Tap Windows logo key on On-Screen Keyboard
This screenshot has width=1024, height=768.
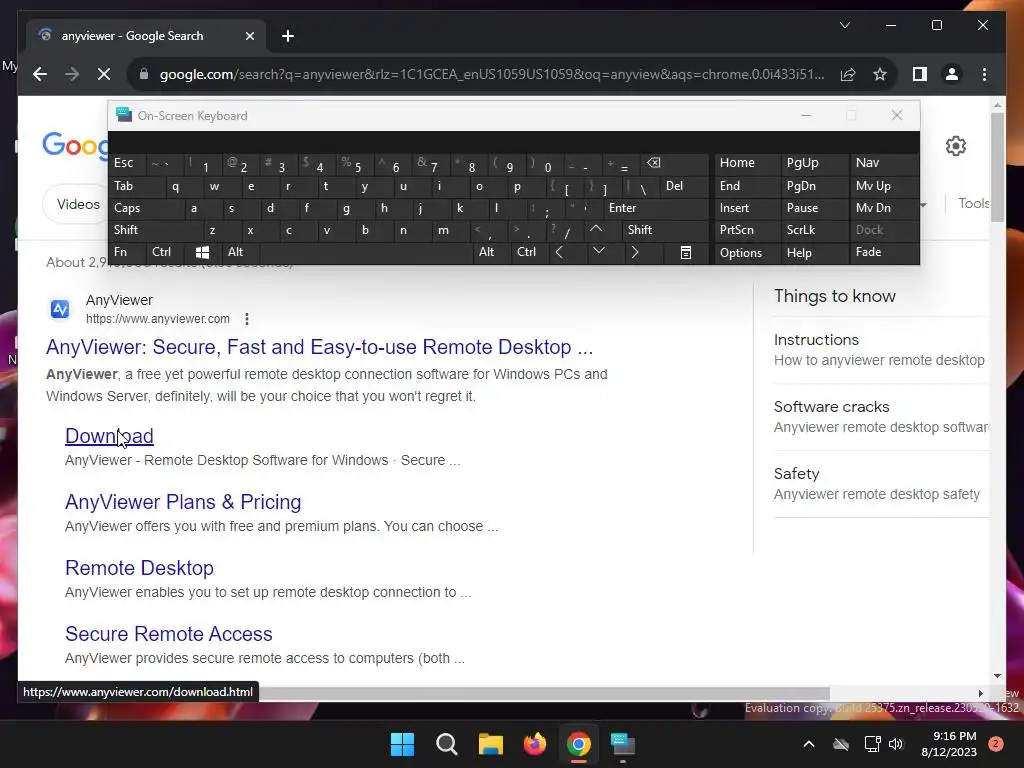[202, 252]
